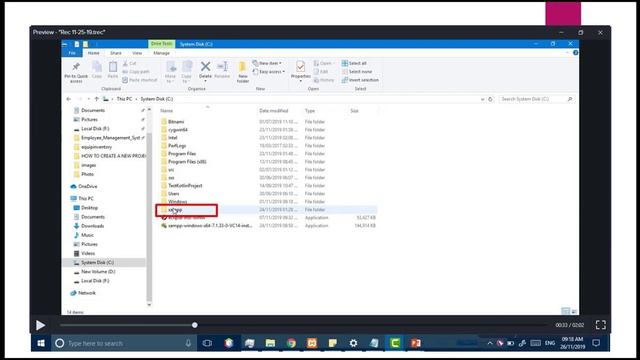Select the Users folder
This screenshot has width=640, height=360.
(173, 193)
